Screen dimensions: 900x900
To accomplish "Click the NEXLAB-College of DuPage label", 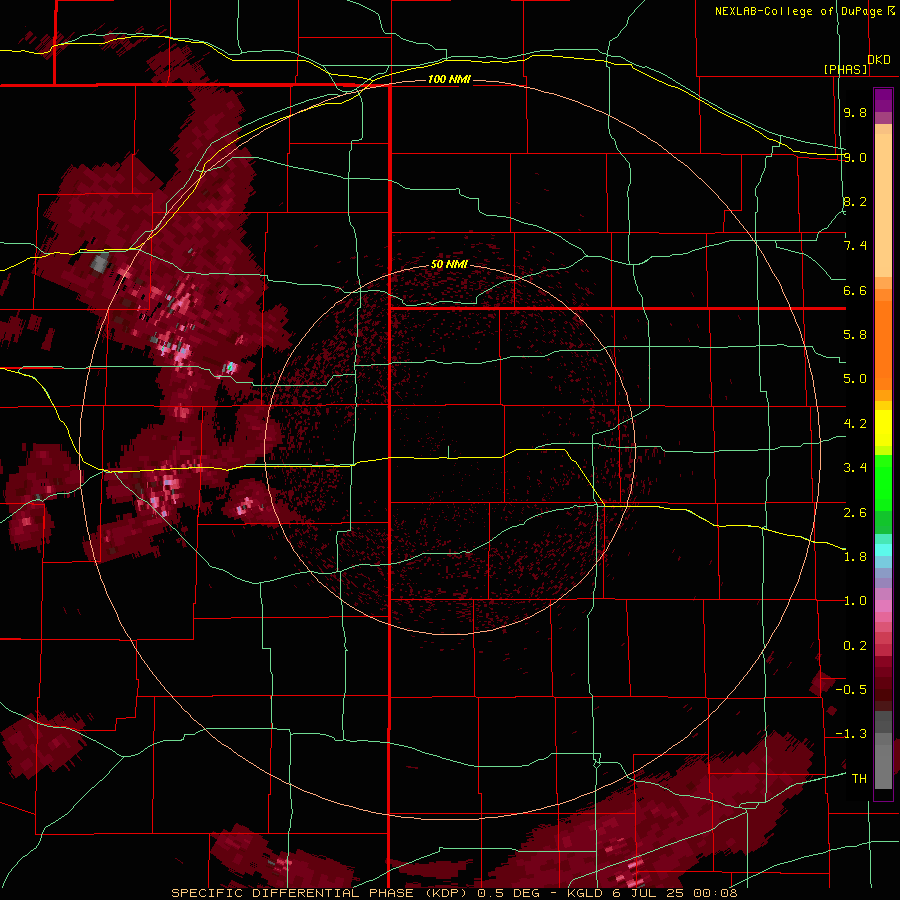I will coord(798,11).
